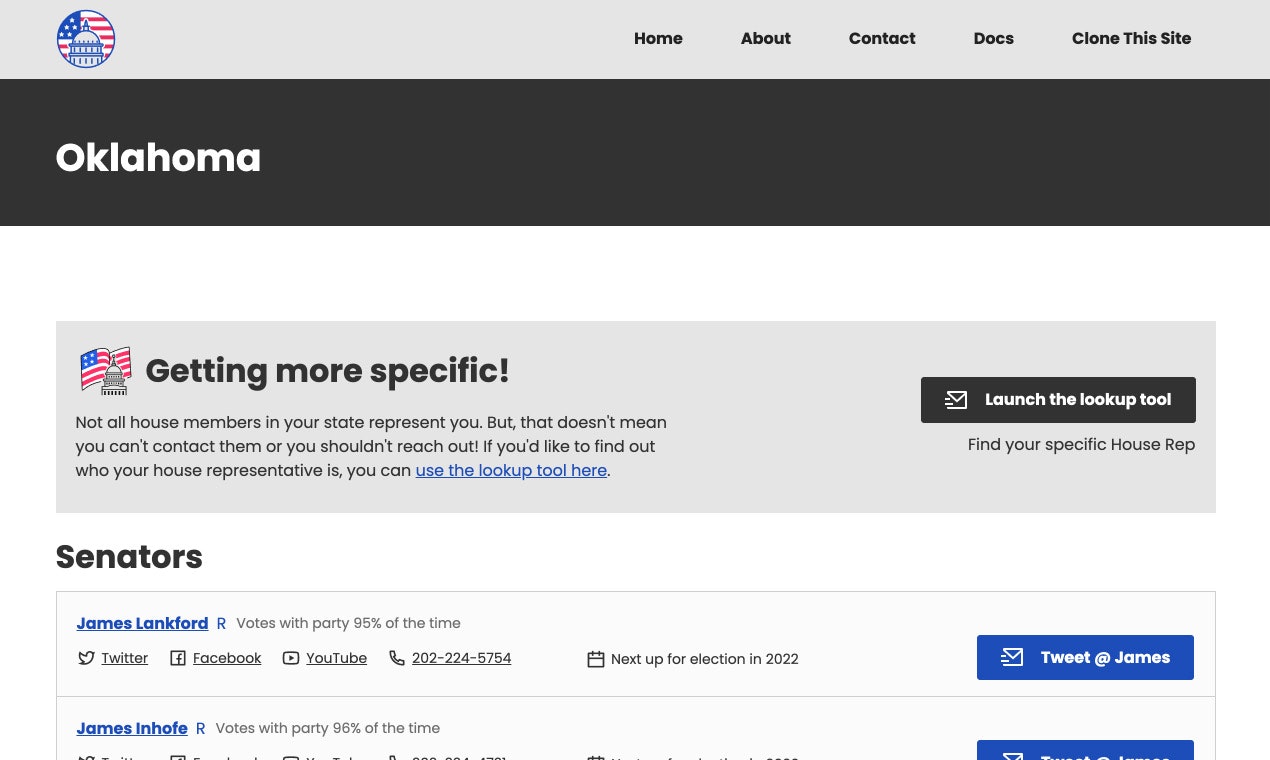Screen dimensions: 1270x760
Task: Click the YouTube icon in Inhofe's row
Action: point(291,757)
